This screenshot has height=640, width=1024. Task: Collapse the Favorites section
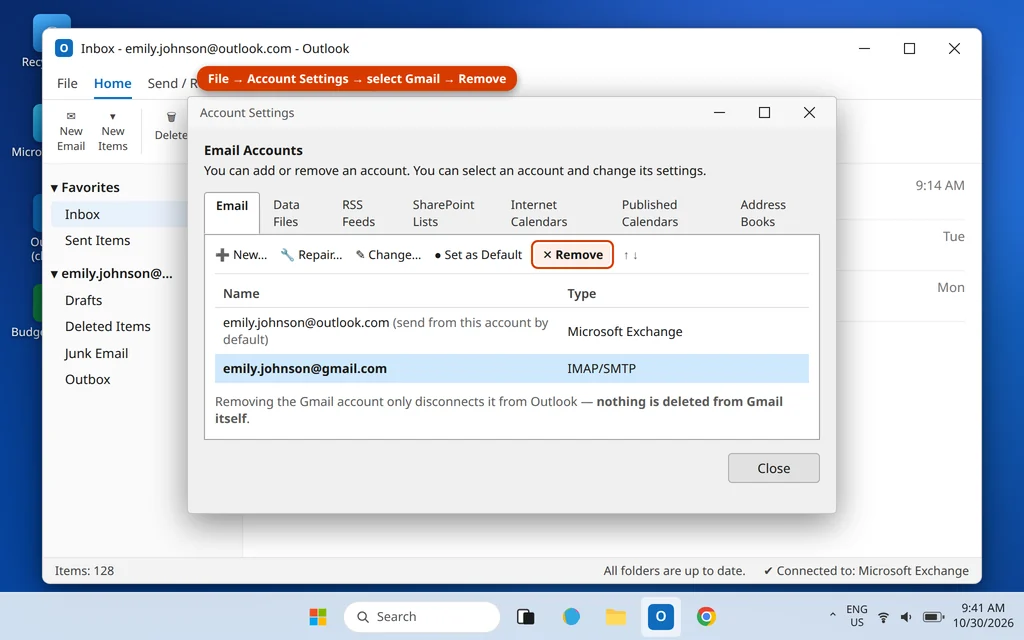coord(54,188)
